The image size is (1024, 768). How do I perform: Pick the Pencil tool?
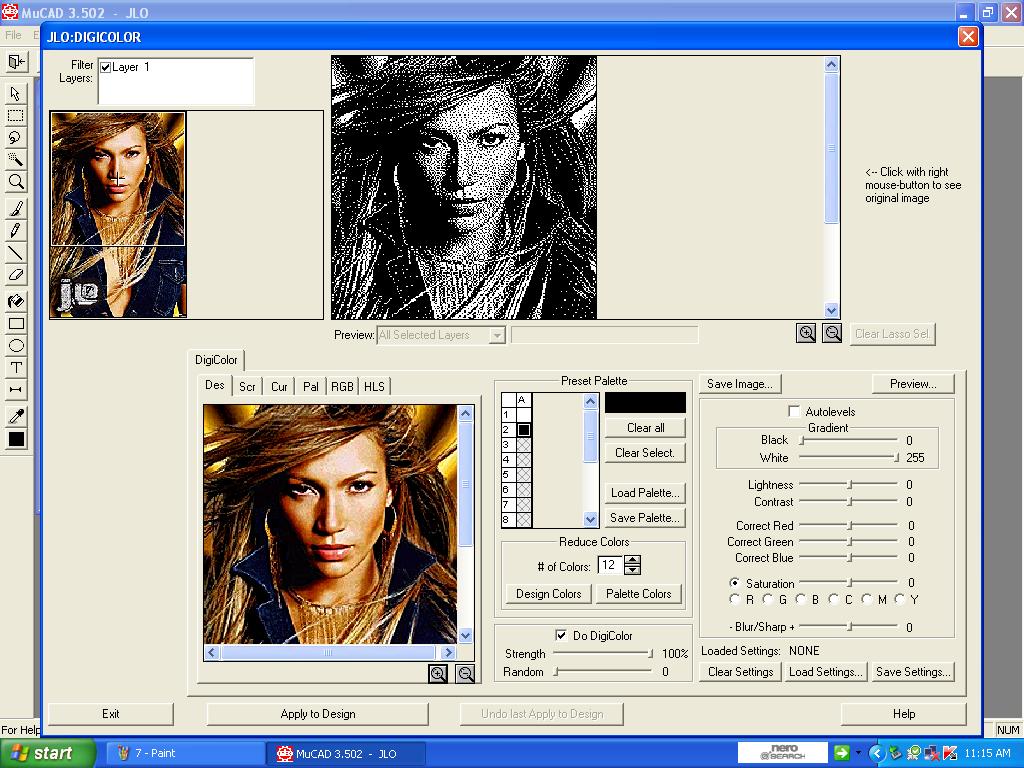coord(14,231)
